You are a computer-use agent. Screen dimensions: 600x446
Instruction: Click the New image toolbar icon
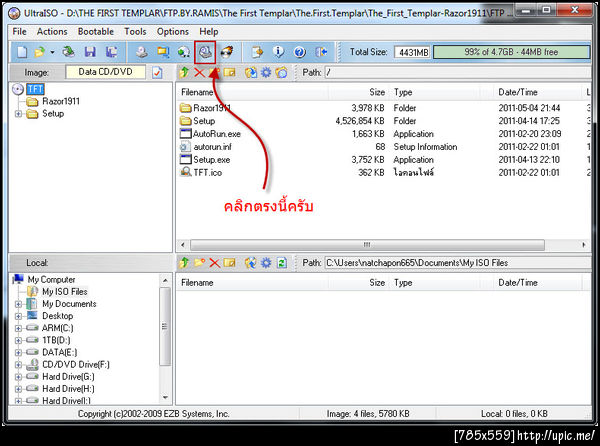[22, 52]
